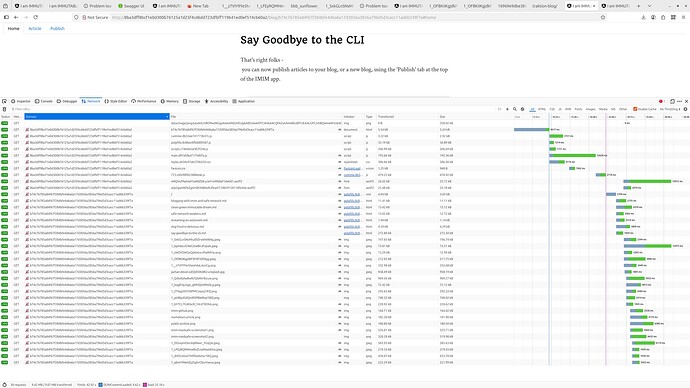Open the performance analysis stopwatch icon
The width and height of the screenshot is (690, 388).
[x=4, y=384]
